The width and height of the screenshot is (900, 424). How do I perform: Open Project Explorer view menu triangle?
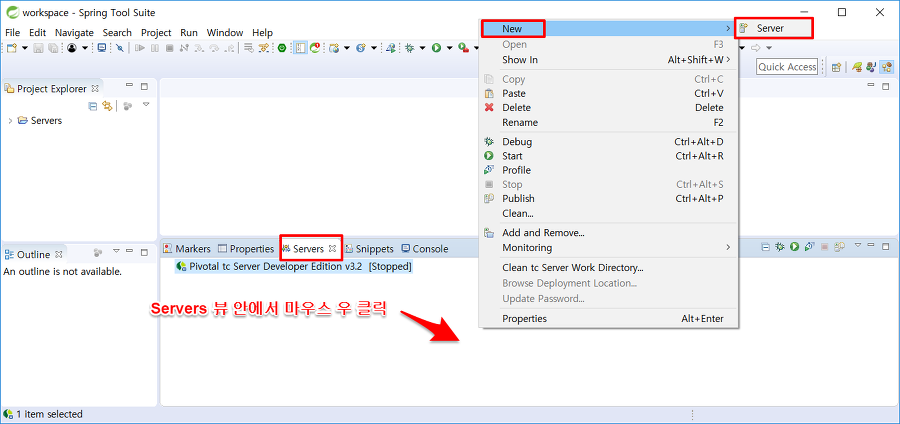point(146,104)
